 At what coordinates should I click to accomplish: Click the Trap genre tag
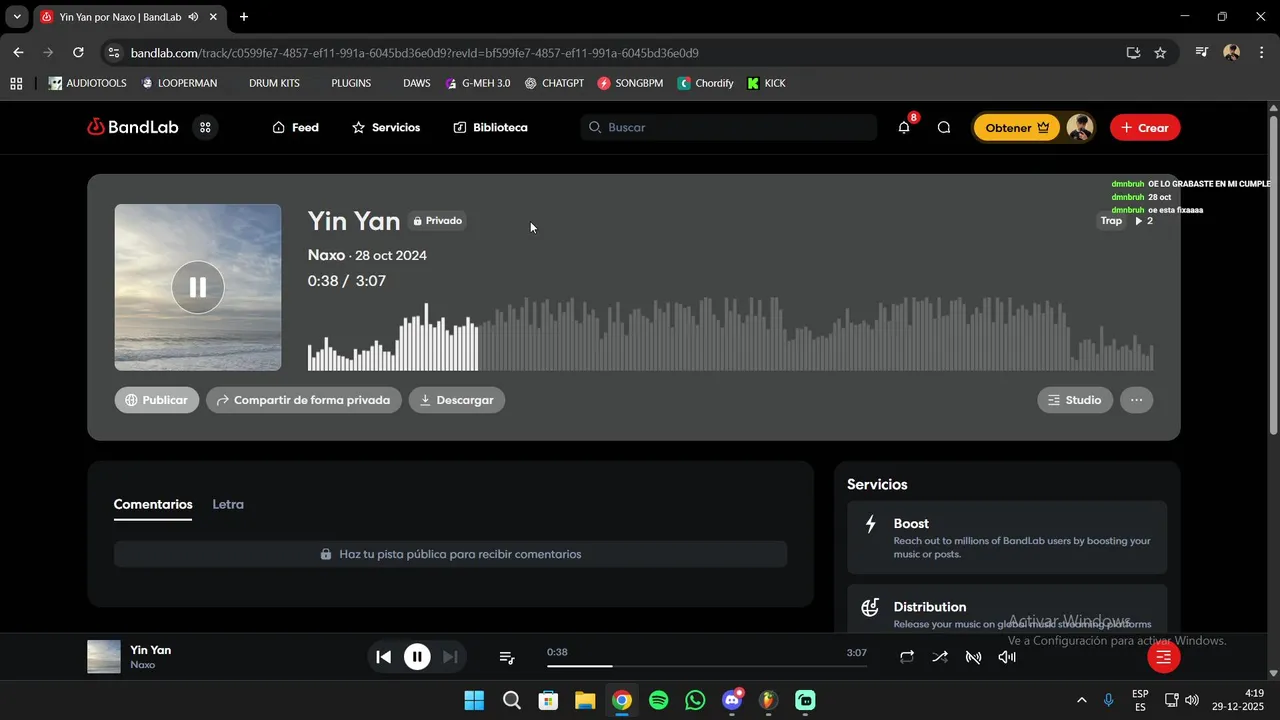1111,221
